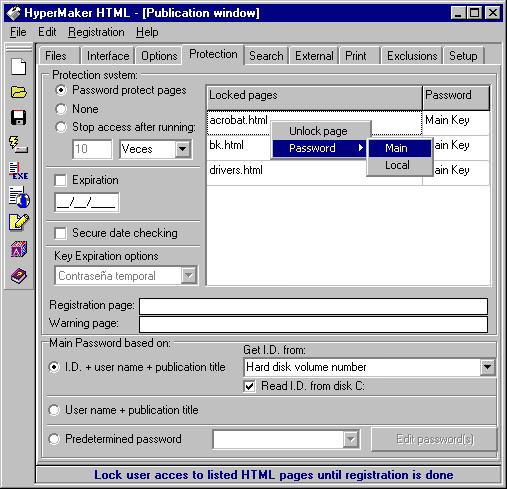
Task: Click the purple help book icon
Action: click(x=19, y=276)
